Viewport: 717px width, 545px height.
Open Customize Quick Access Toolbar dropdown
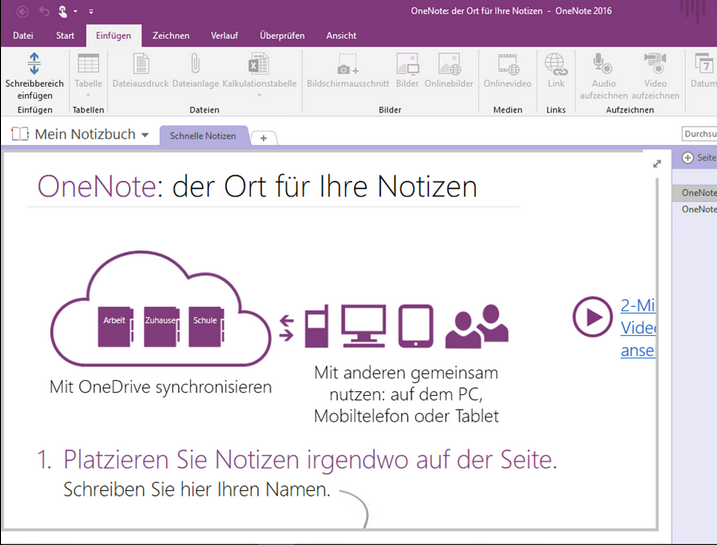(91, 11)
